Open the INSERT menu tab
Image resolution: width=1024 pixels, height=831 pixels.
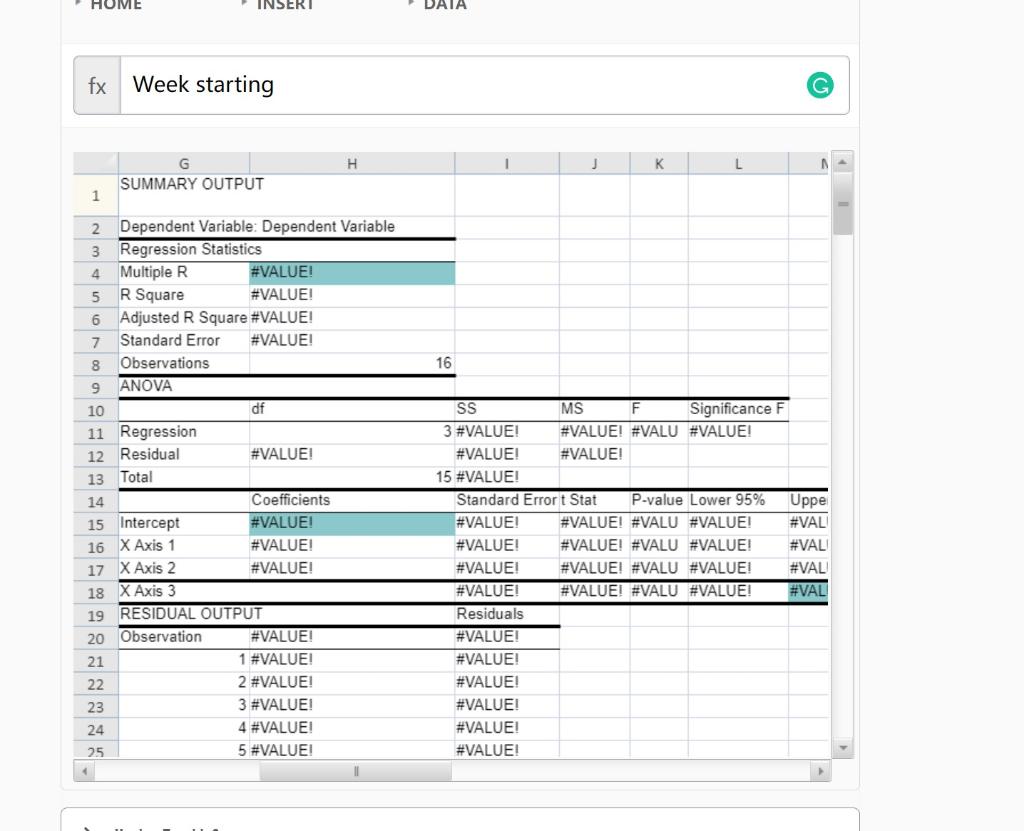[285, 5]
